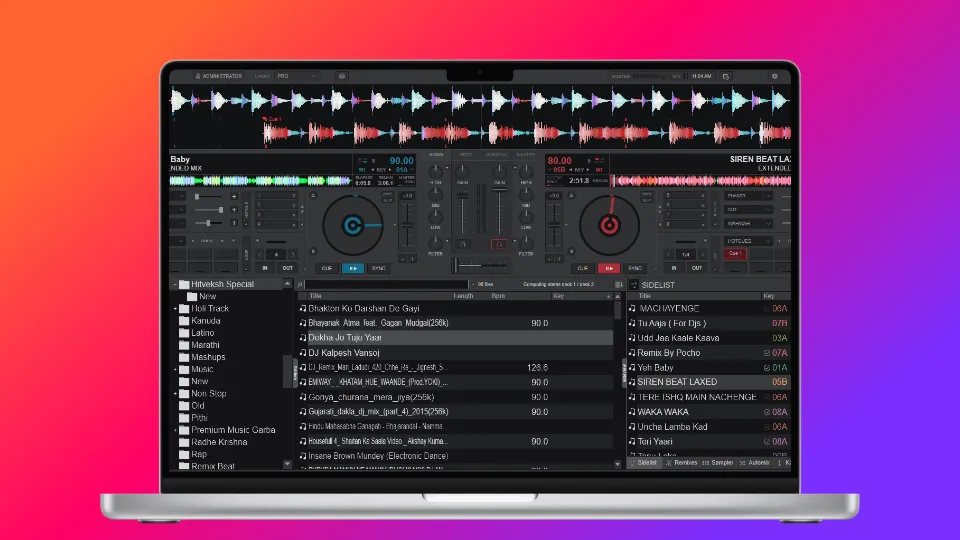Expand the Holi Track folder
The width and height of the screenshot is (960, 540).
tap(175, 309)
